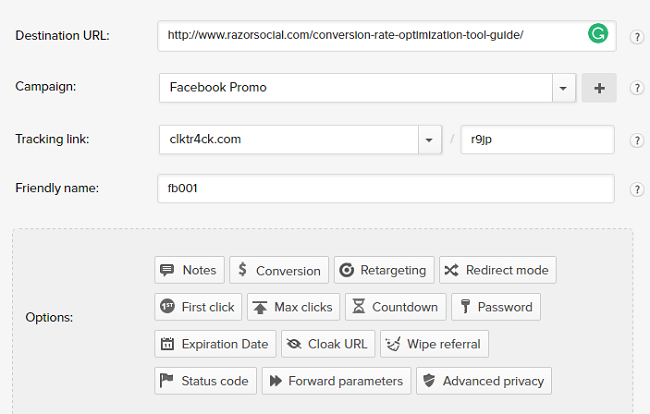Open the tracking domain dropdown
The image size is (650, 414).
tap(430, 139)
